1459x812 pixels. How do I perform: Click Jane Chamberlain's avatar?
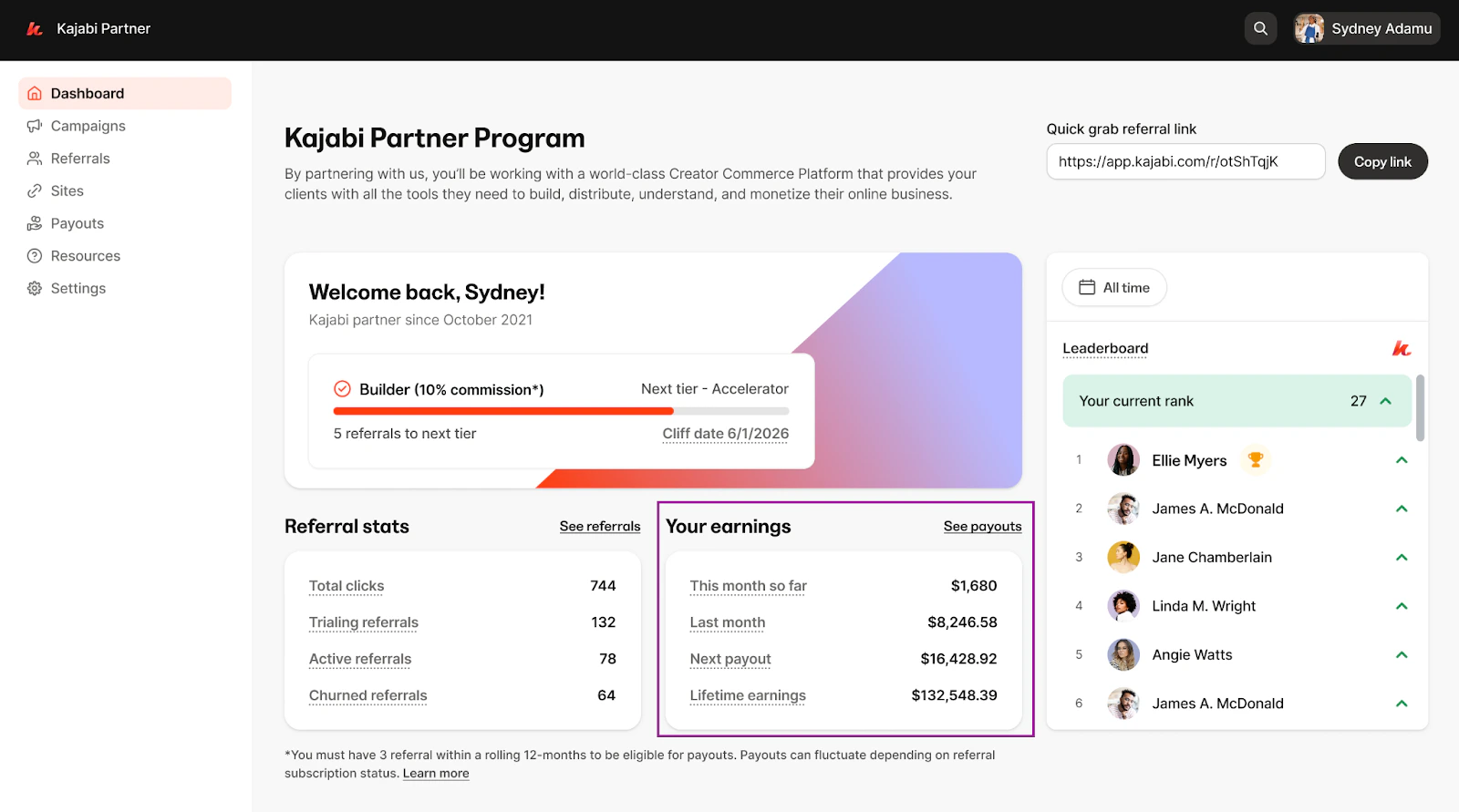tap(1123, 557)
